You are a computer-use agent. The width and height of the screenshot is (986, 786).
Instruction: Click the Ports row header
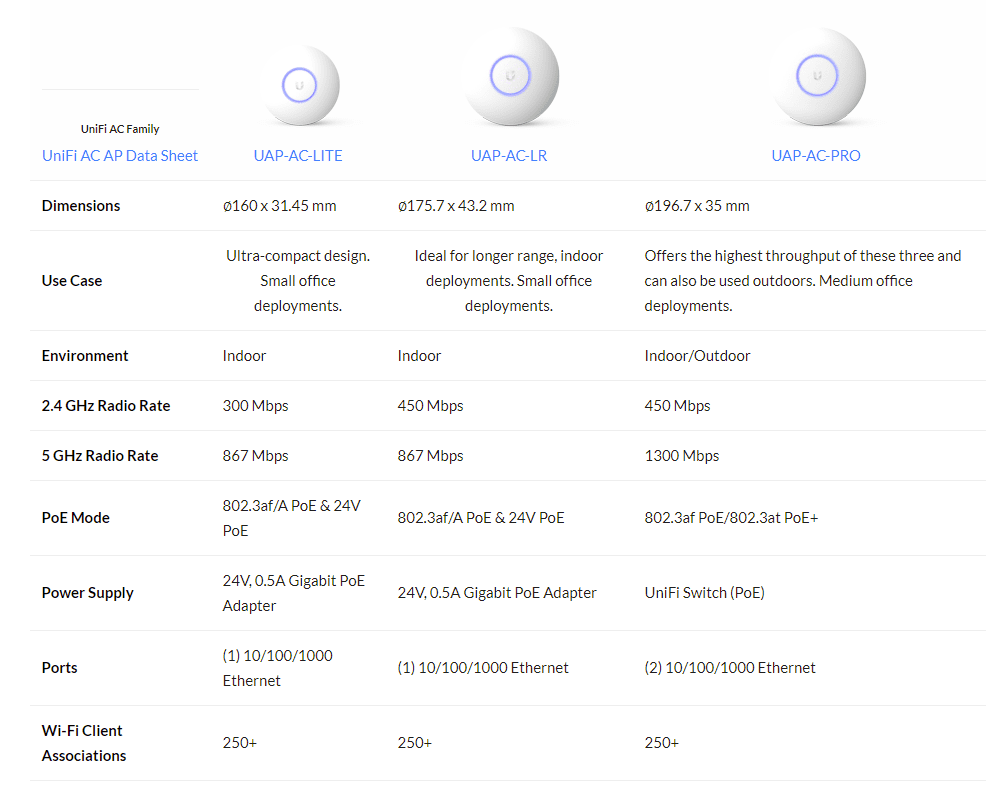(60, 668)
